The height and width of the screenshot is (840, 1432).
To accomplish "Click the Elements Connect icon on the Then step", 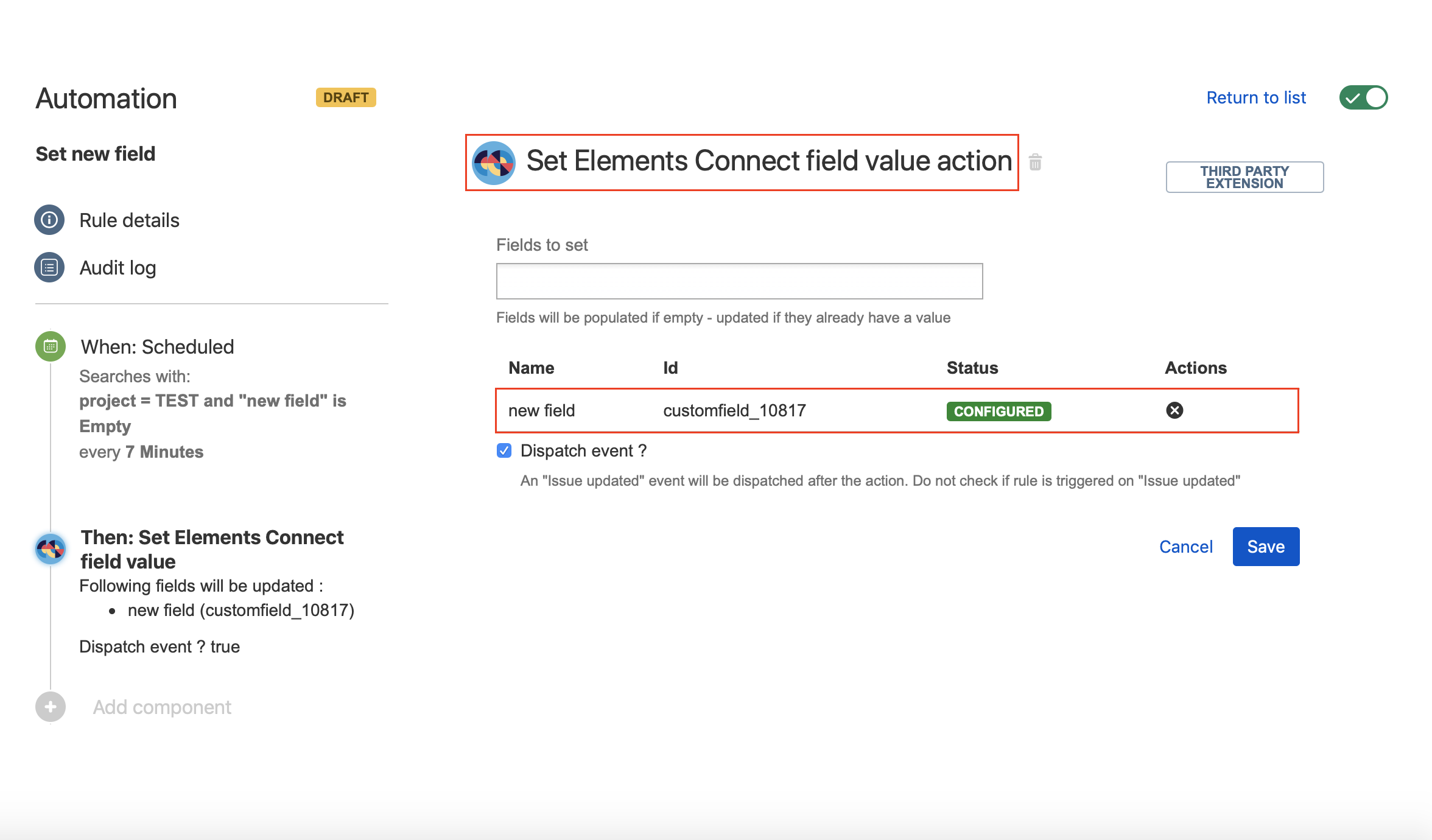I will (50, 548).
